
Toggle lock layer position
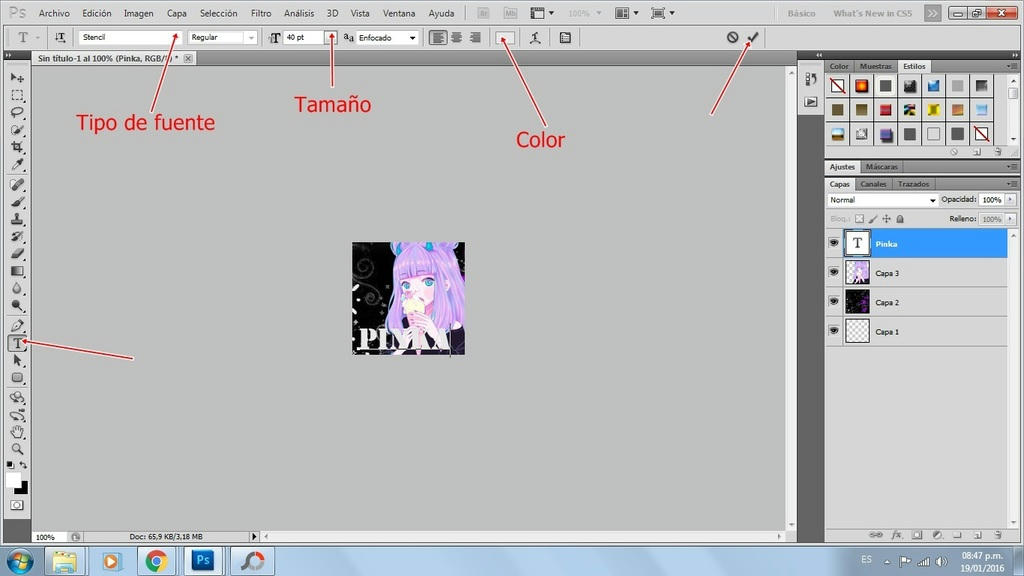click(x=886, y=219)
